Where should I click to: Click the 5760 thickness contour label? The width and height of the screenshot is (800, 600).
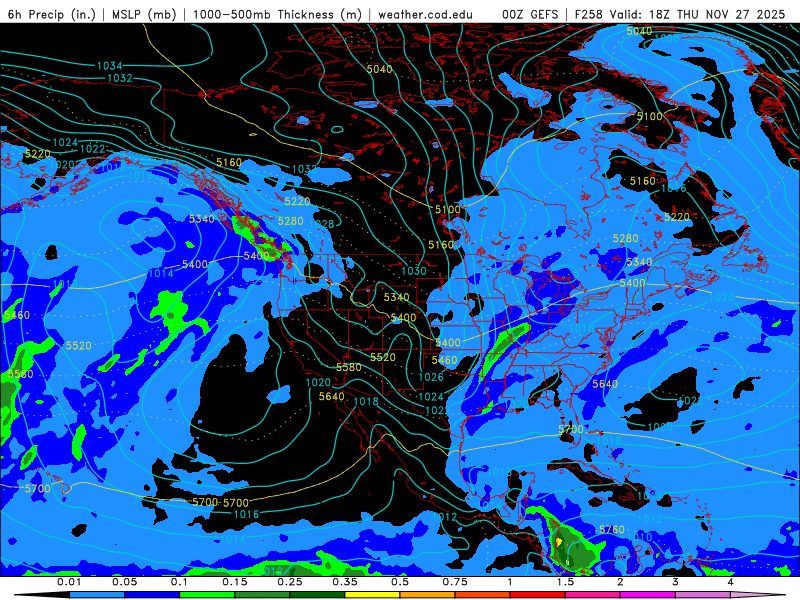click(x=612, y=530)
